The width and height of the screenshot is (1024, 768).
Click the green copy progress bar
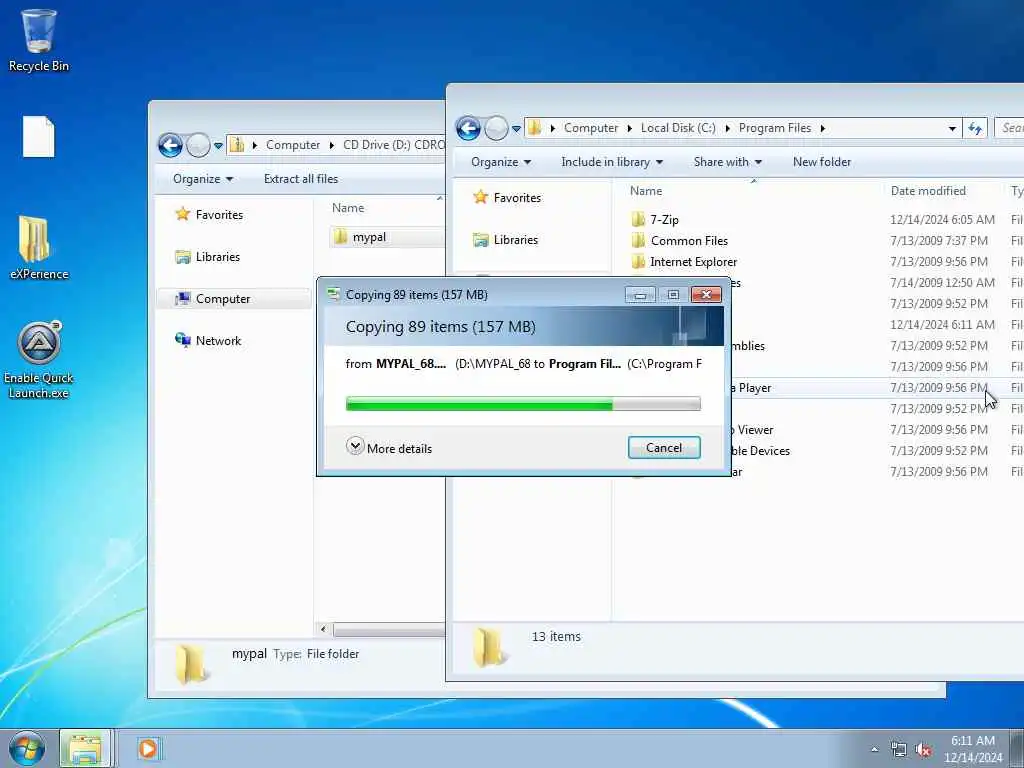pos(523,404)
